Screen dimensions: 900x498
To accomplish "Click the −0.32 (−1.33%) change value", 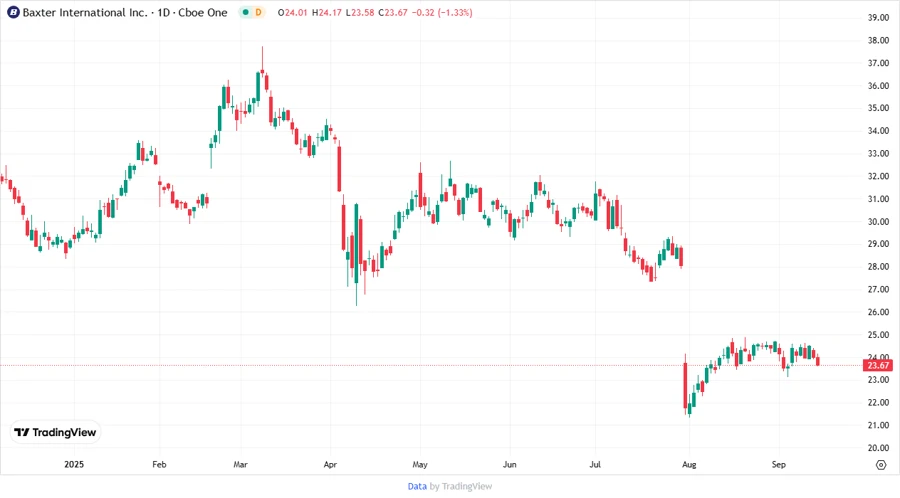I will (x=442, y=12).
